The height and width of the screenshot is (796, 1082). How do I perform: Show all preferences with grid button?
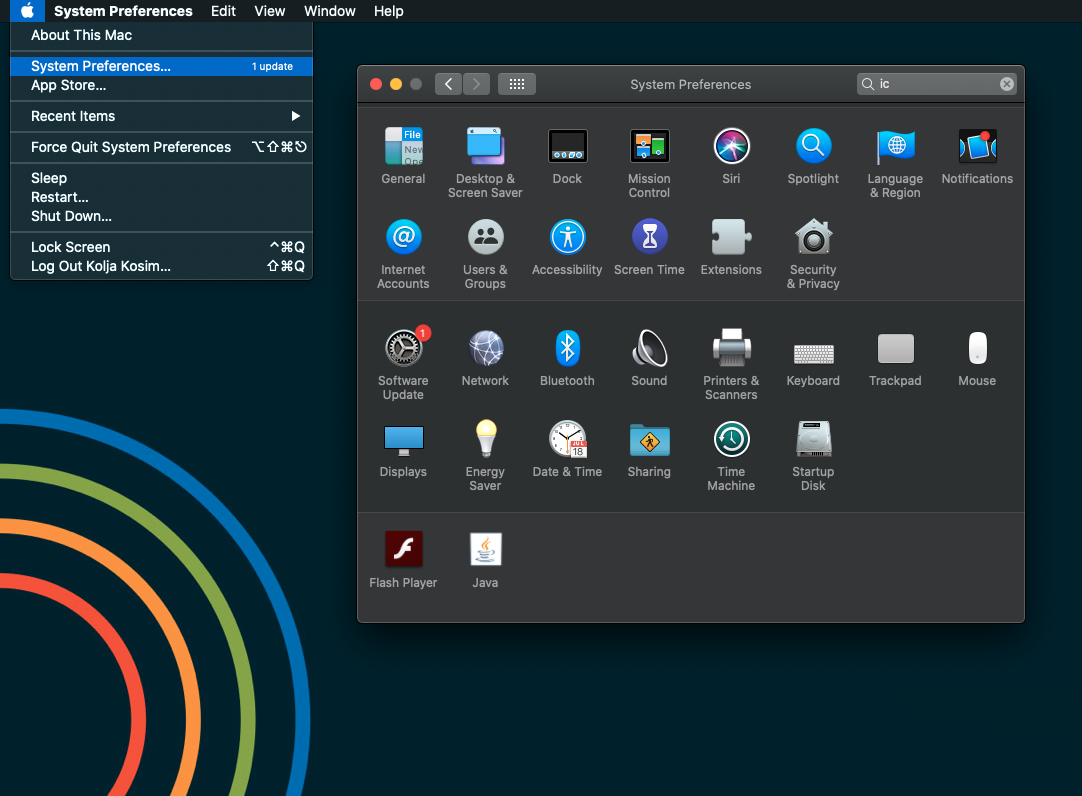point(517,84)
